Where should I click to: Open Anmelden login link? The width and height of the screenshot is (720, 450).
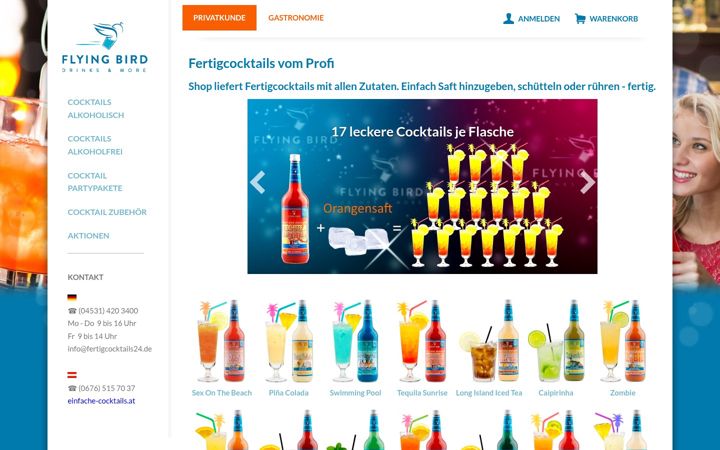539,19
